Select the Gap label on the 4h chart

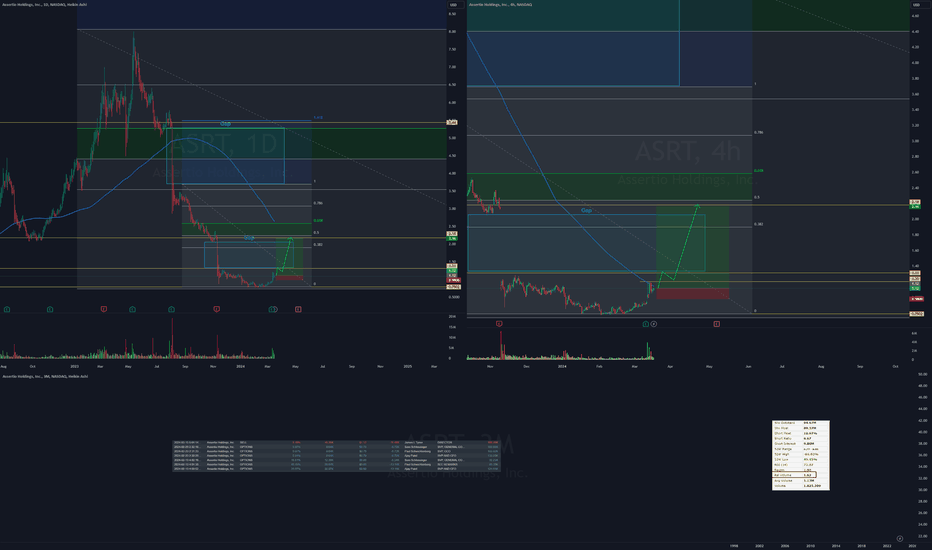pyautogui.click(x=586, y=210)
